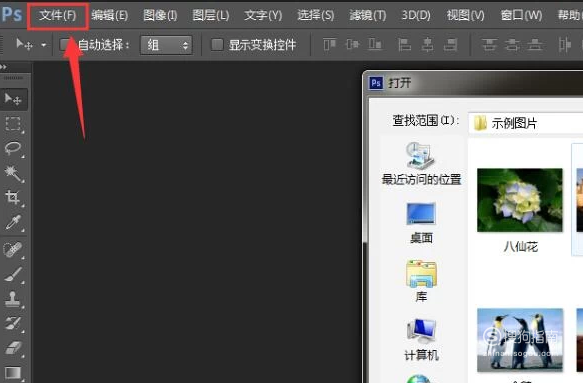Click the distribute top edges icon
Screen dimensions: 583x383
[x=489, y=45]
